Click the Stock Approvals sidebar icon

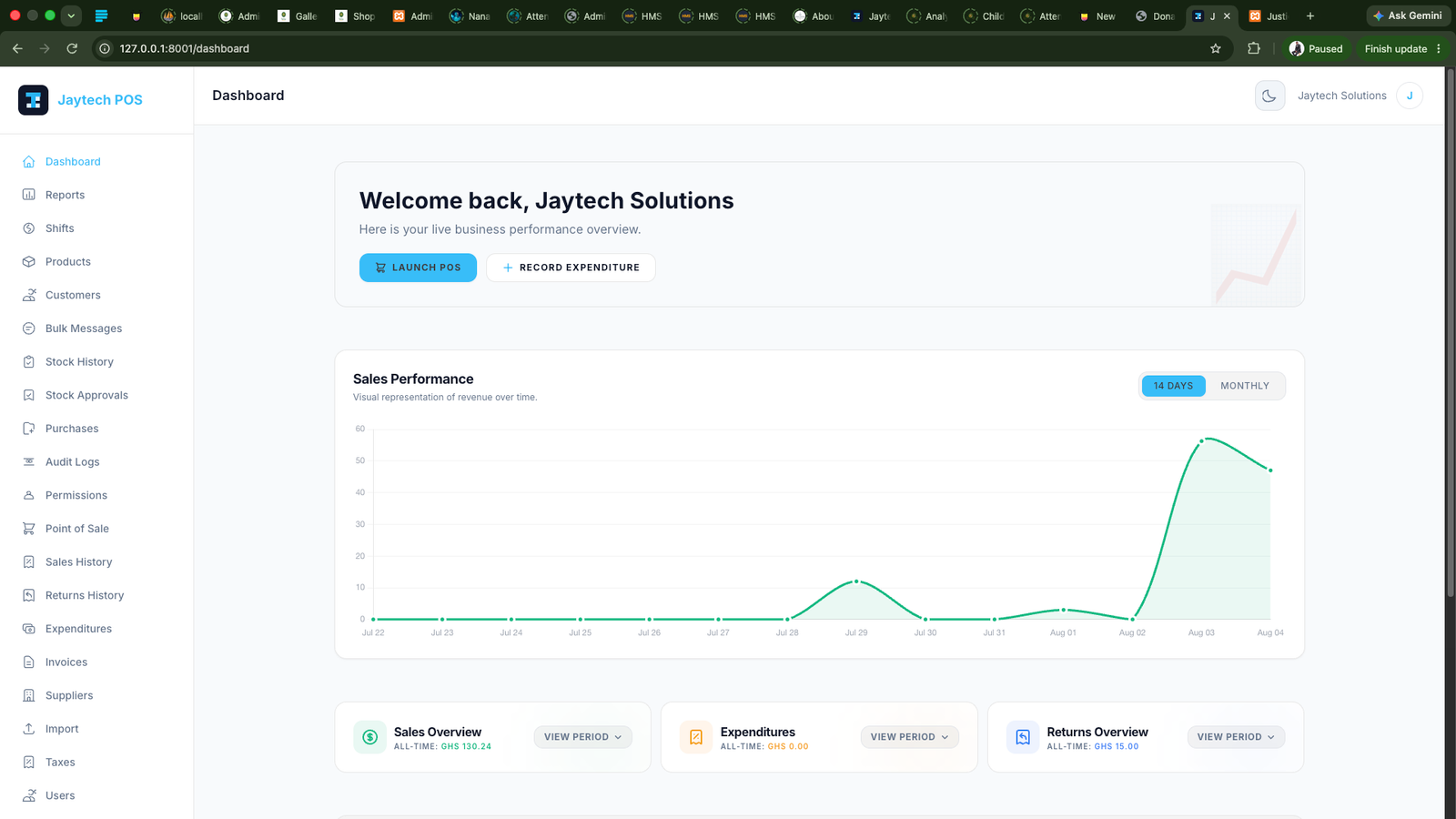(x=29, y=395)
